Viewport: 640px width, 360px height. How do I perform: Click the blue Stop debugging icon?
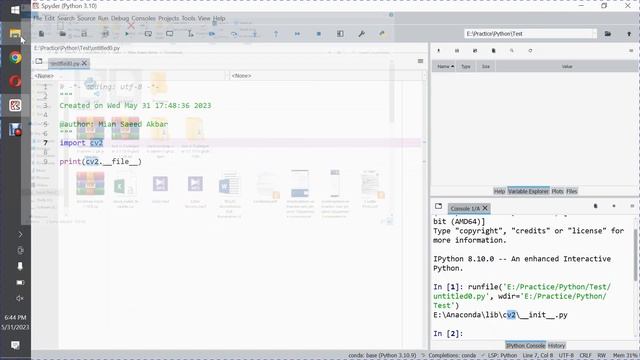tap(319, 34)
